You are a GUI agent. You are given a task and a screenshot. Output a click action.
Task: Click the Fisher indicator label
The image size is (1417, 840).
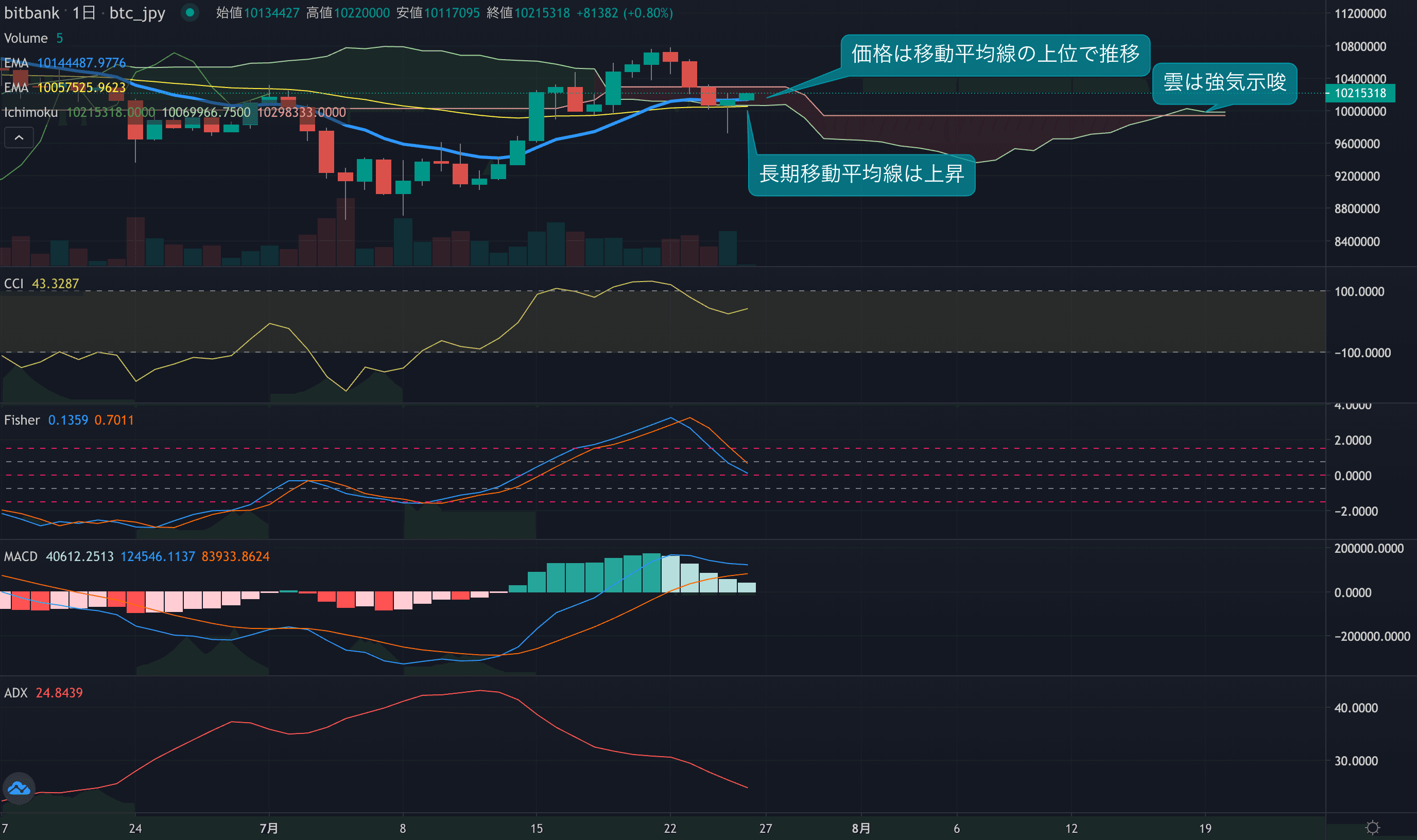[x=22, y=420]
